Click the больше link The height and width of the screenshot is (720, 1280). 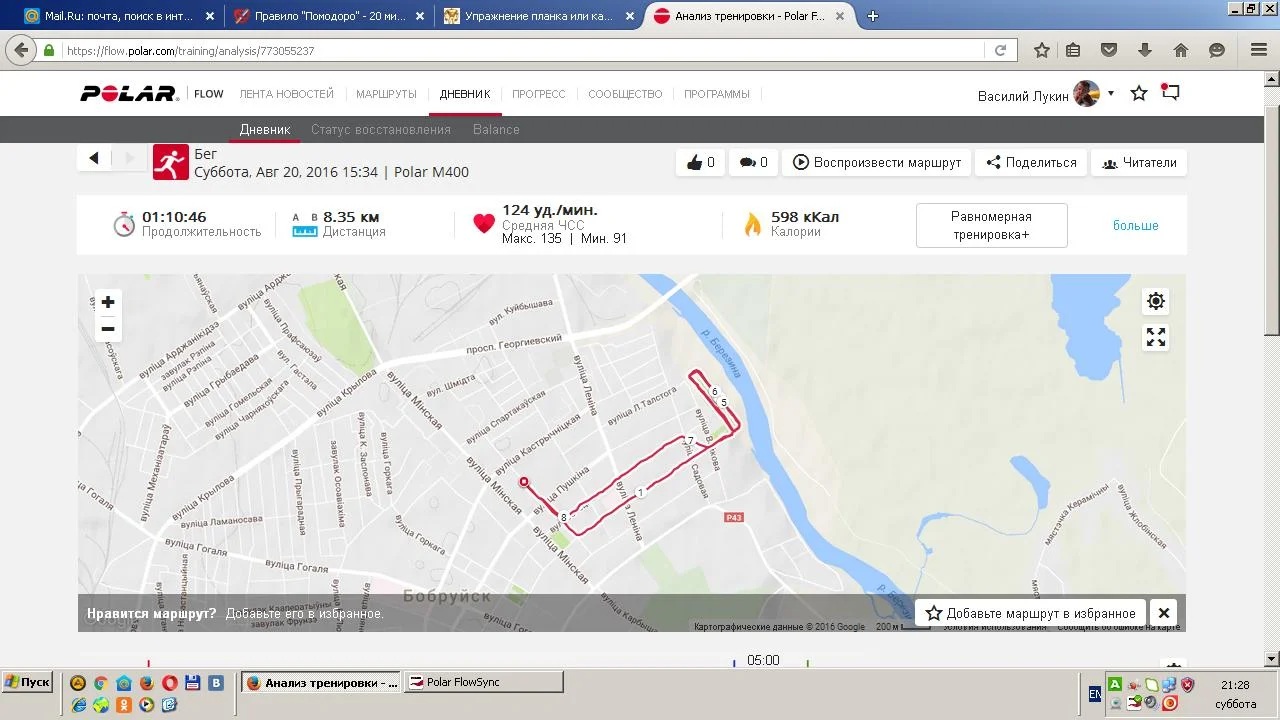(1136, 226)
